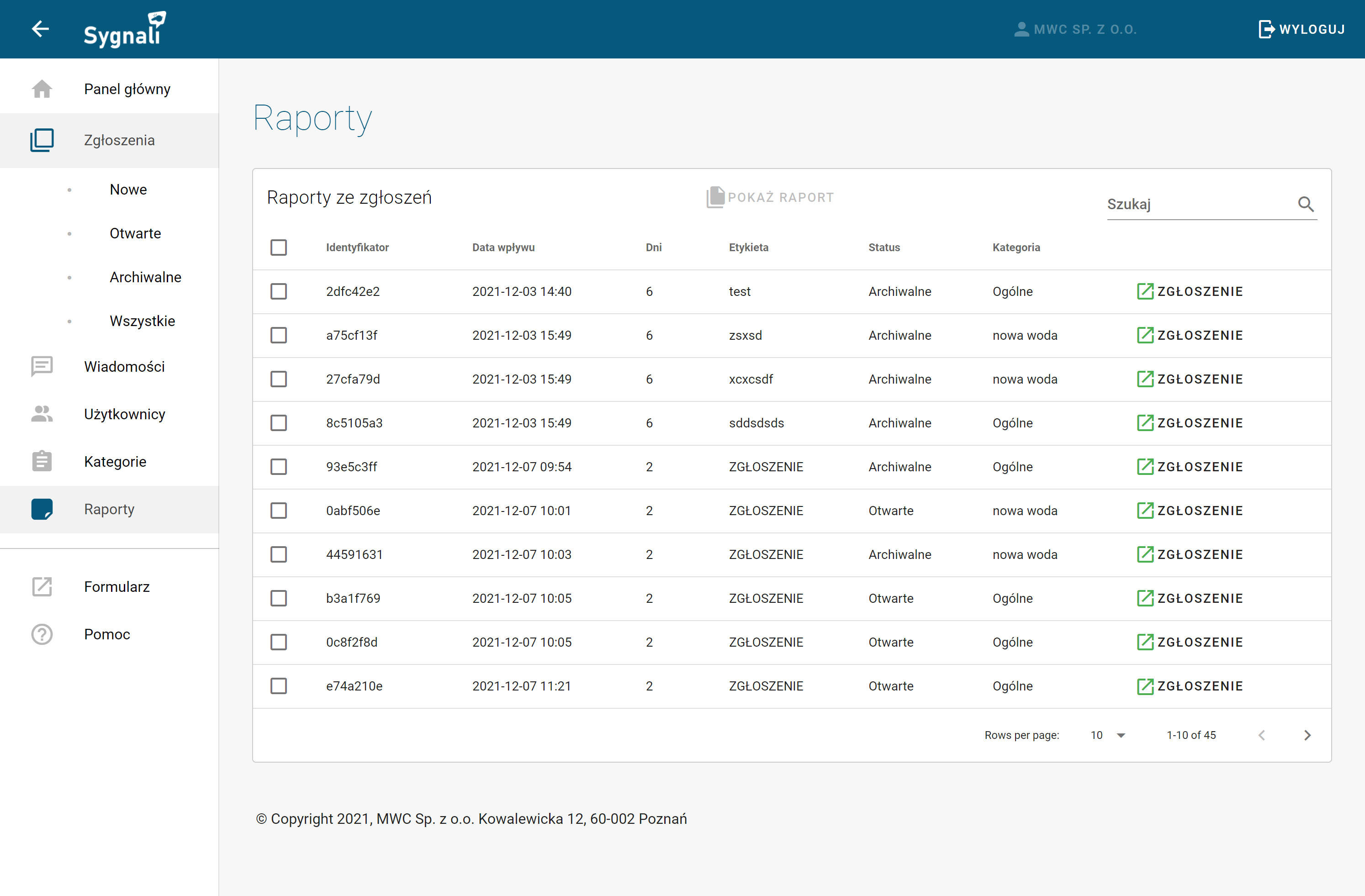Screen dimensions: 1365x896
Task: Focus the Szukaj search field
Action: (1199, 204)
